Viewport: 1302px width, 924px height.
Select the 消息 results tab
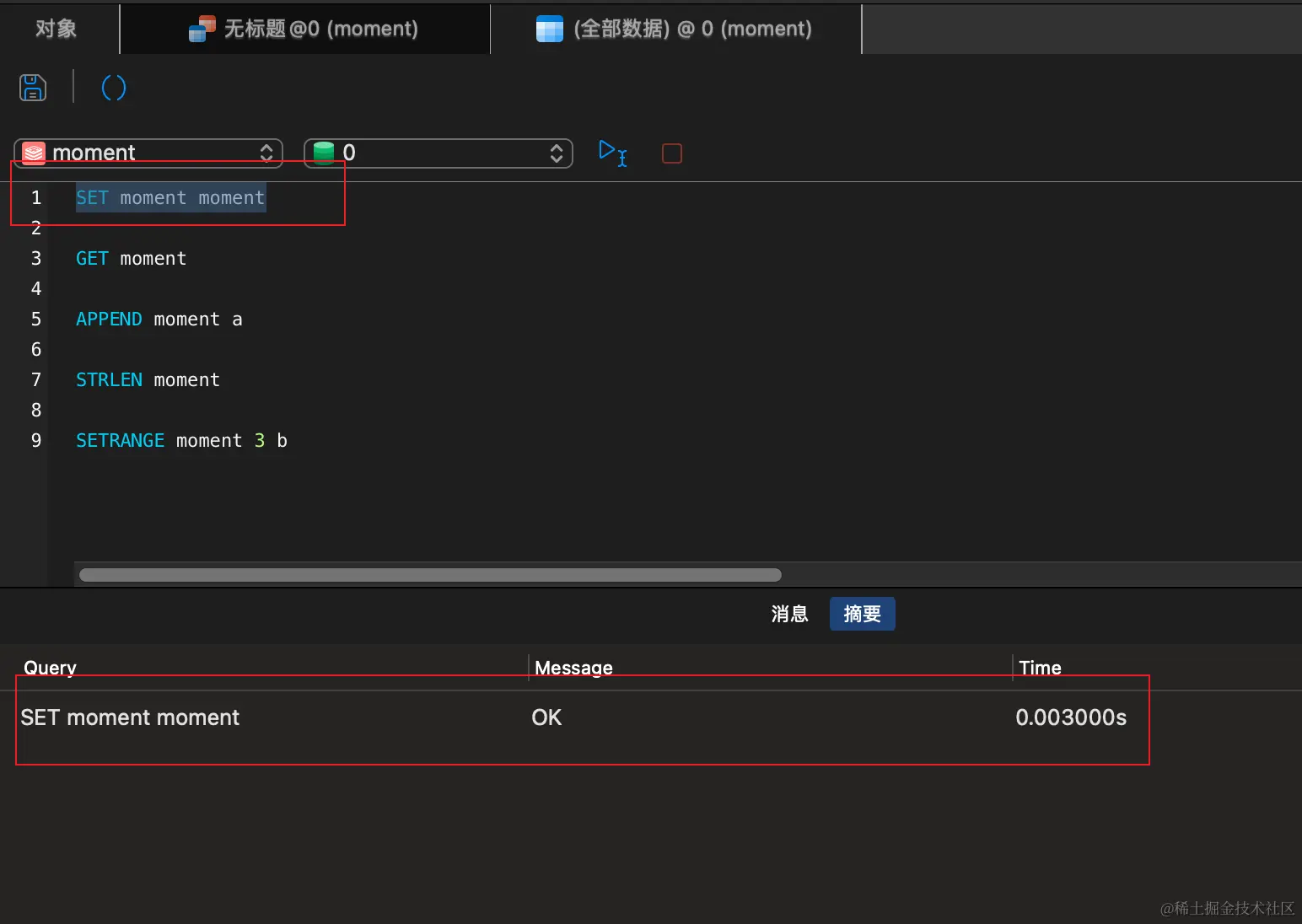[x=790, y=614]
